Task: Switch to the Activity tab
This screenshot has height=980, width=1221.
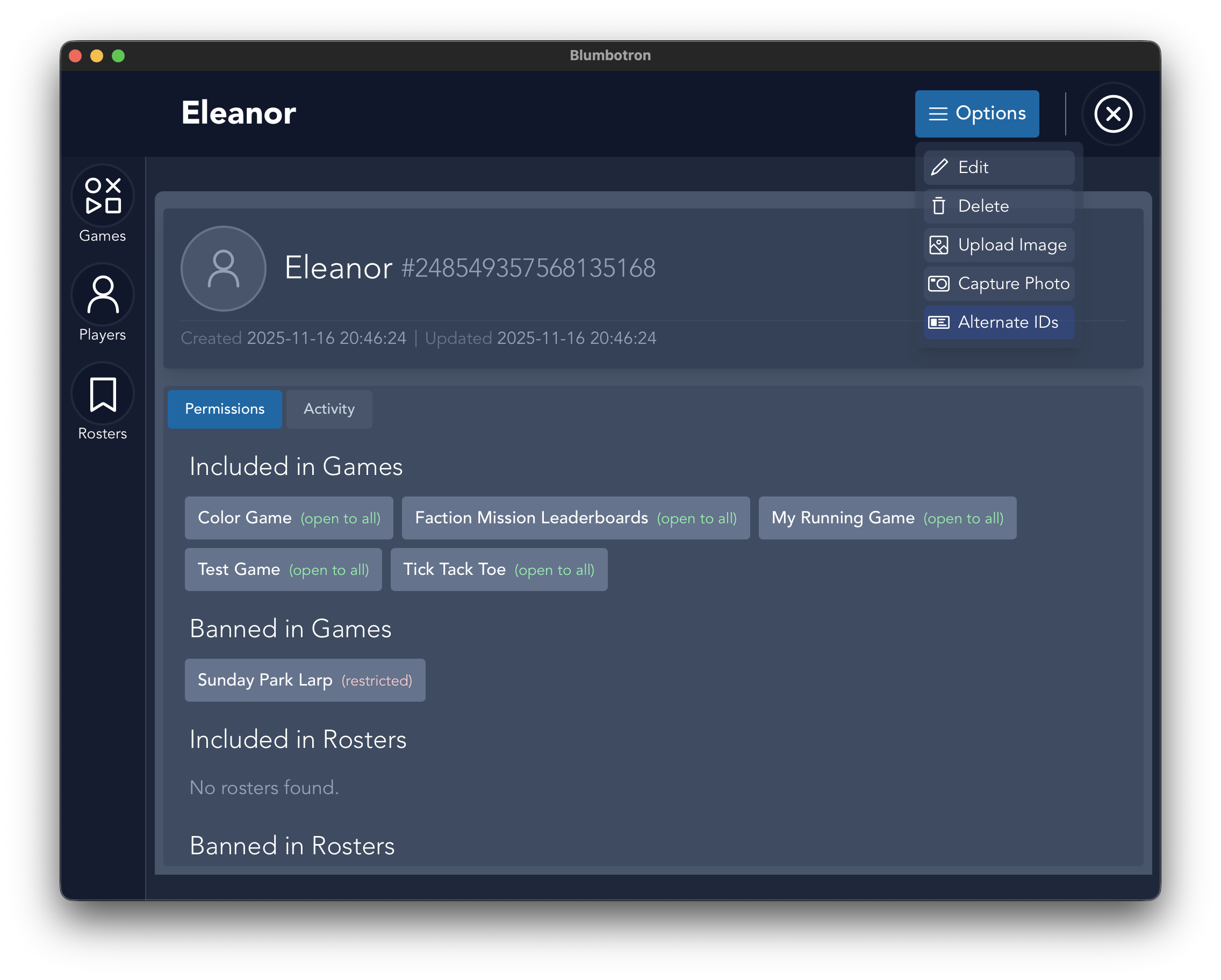Action: point(329,409)
